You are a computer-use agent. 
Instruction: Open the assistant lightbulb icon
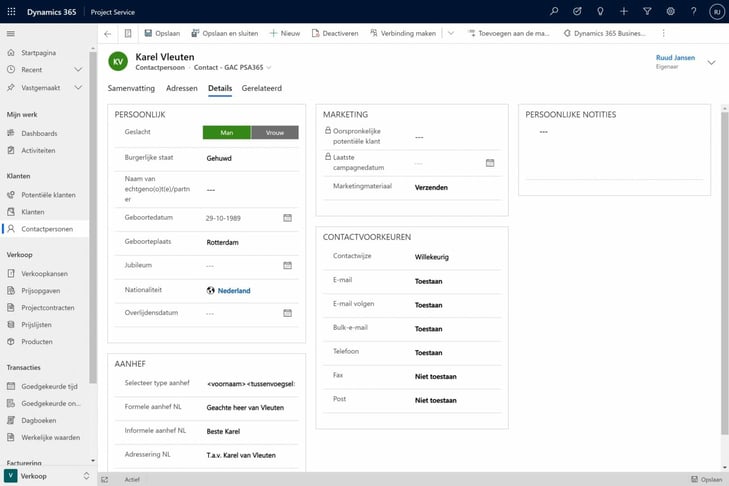pos(600,12)
